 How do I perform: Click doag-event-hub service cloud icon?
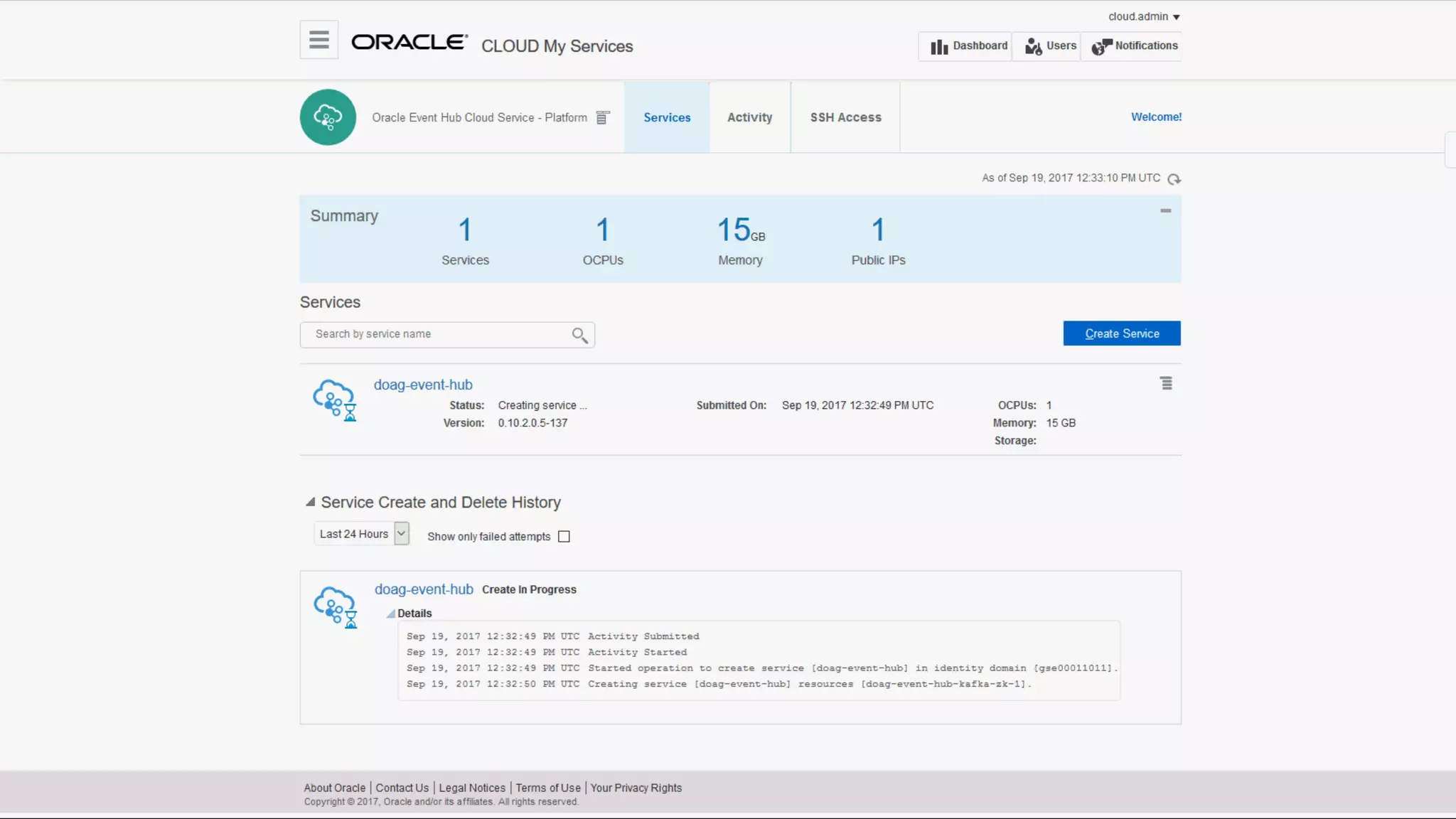coord(334,400)
